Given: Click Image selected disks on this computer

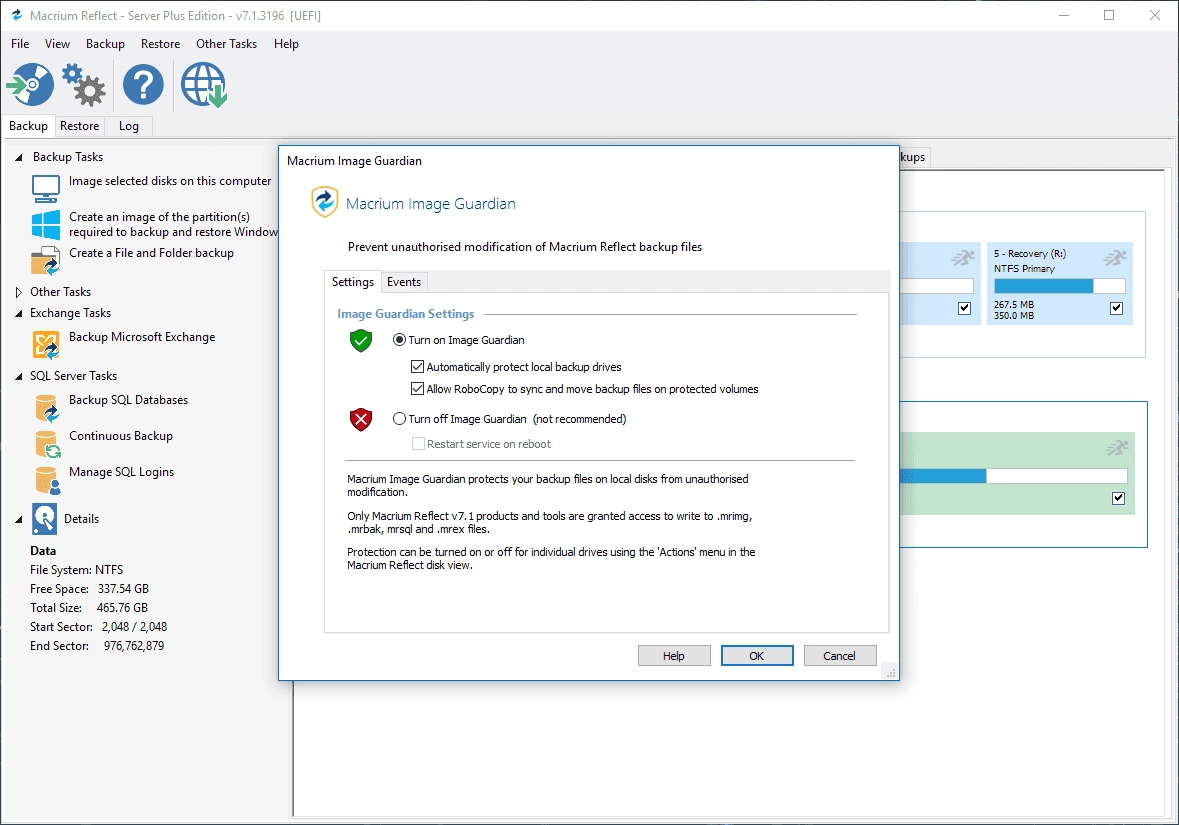Looking at the screenshot, I should point(170,181).
